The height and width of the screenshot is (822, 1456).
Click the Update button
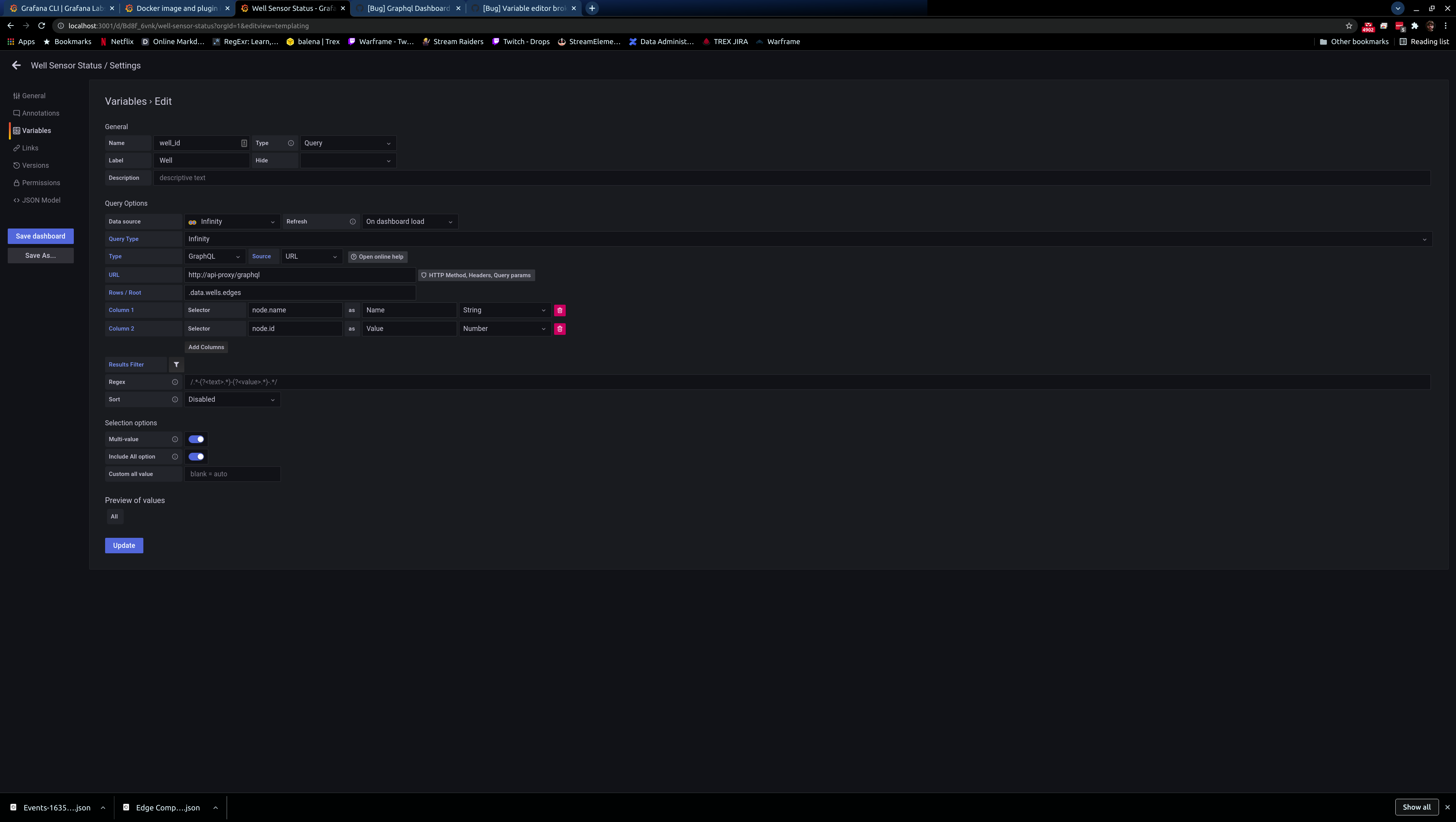[x=124, y=545]
